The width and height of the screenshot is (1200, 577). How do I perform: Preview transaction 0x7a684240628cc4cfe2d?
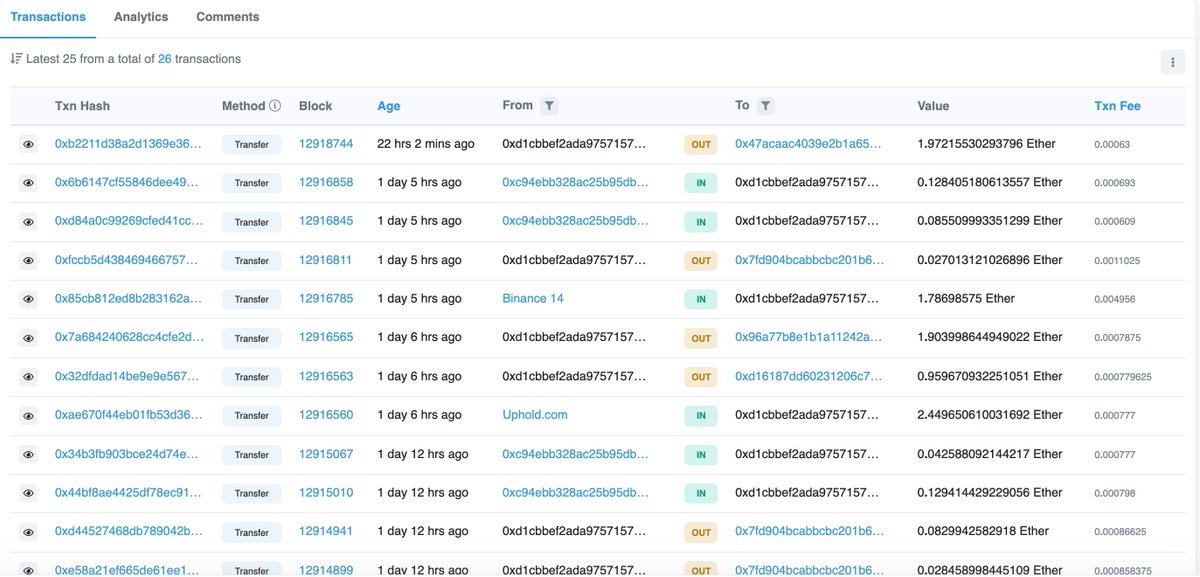coord(29,338)
